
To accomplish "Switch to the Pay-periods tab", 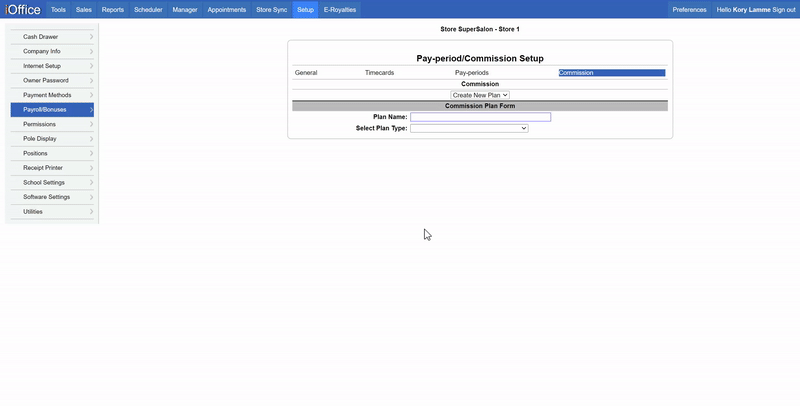I will click(x=472, y=73).
